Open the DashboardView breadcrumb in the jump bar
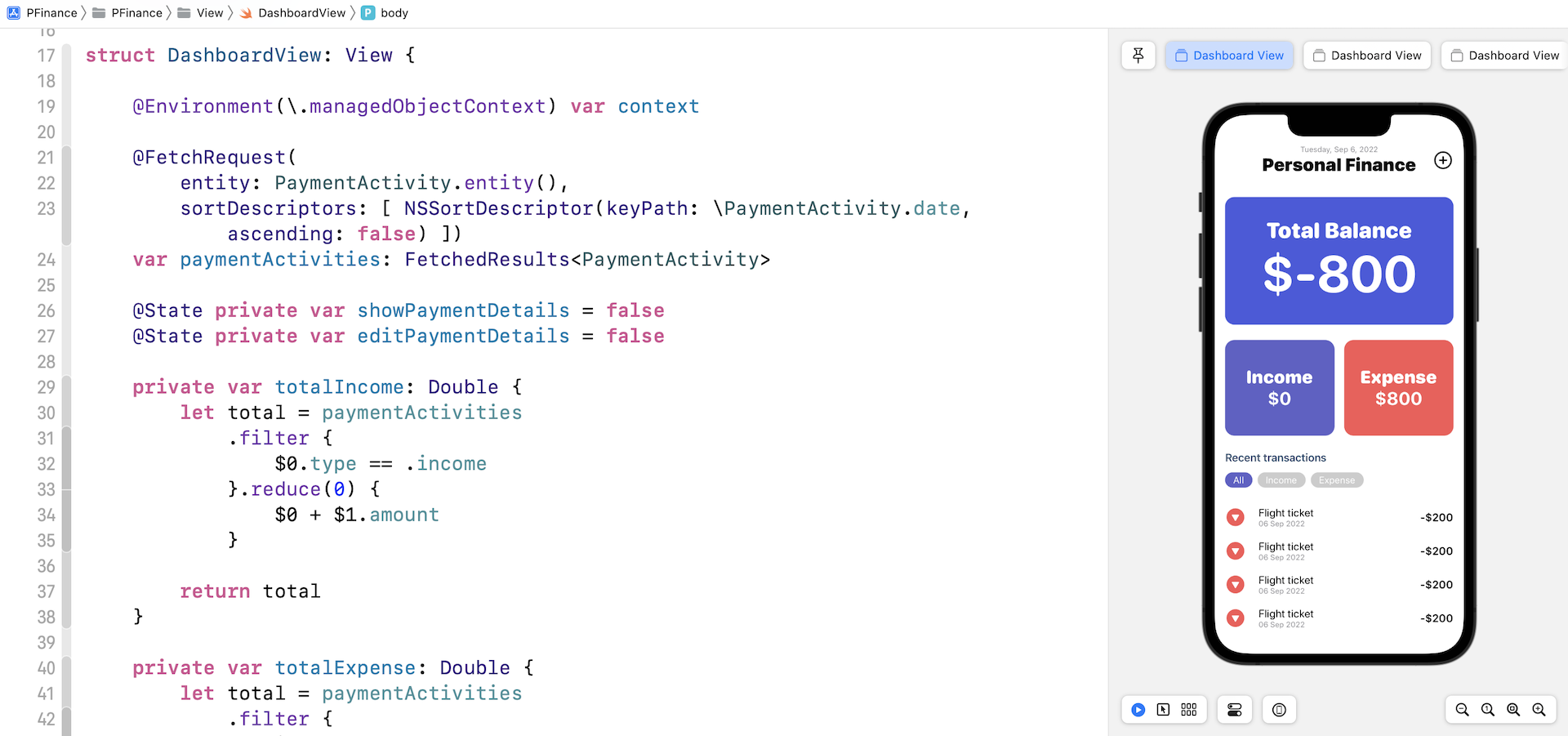Viewport: 1568px width, 736px height. point(301,13)
